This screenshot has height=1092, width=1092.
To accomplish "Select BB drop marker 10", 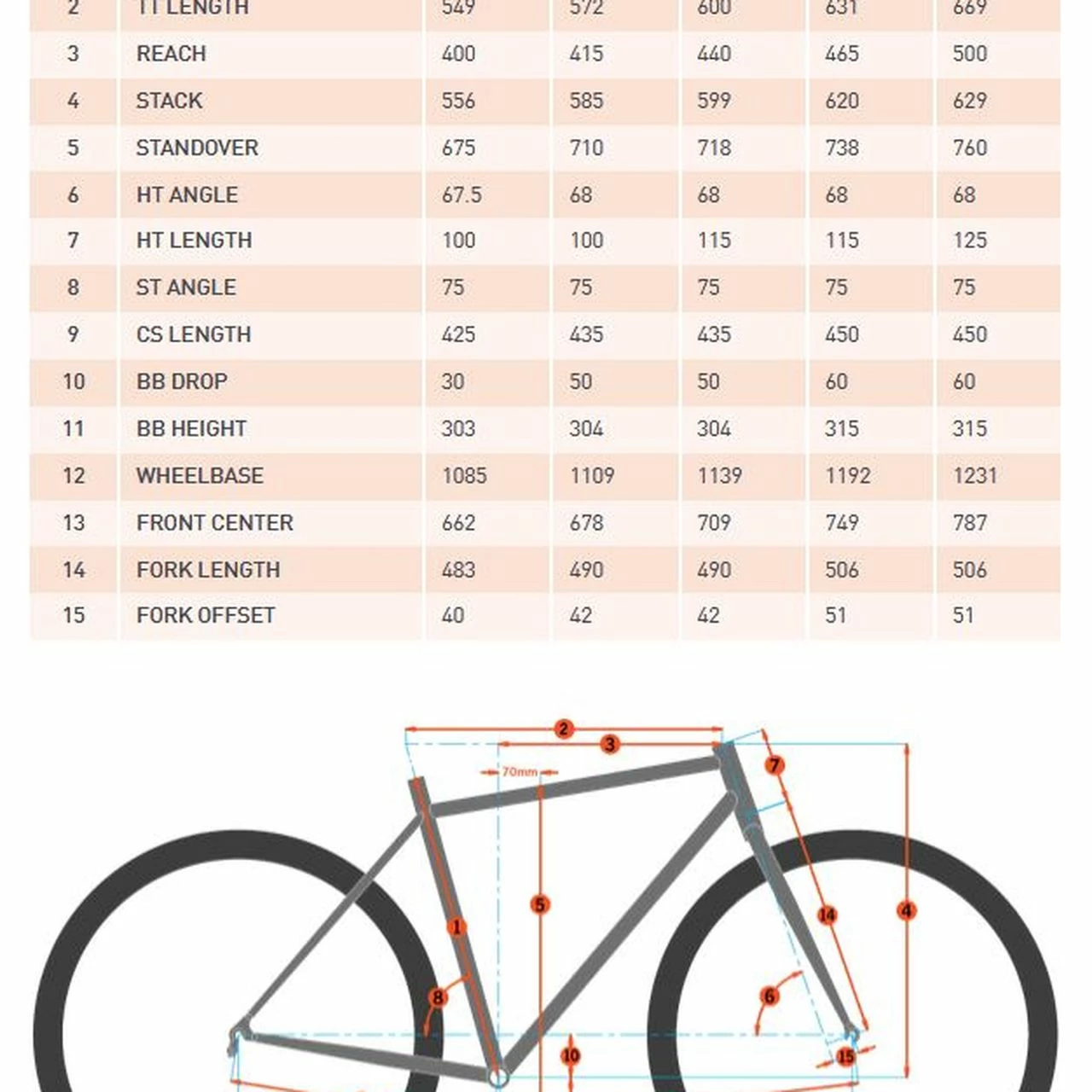I will point(571,1056).
